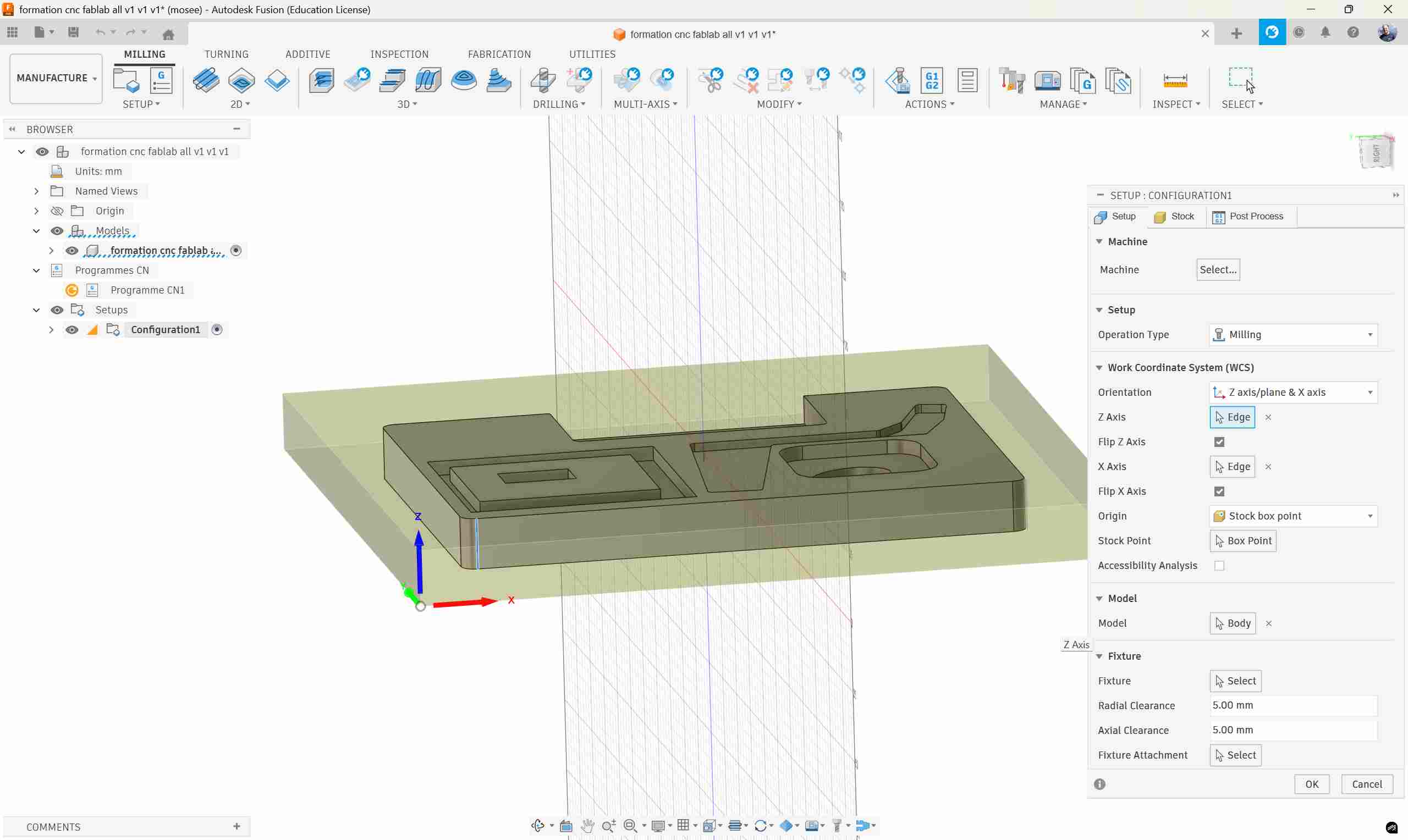Open the Stock tab in the setup dialog

(x=1174, y=216)
